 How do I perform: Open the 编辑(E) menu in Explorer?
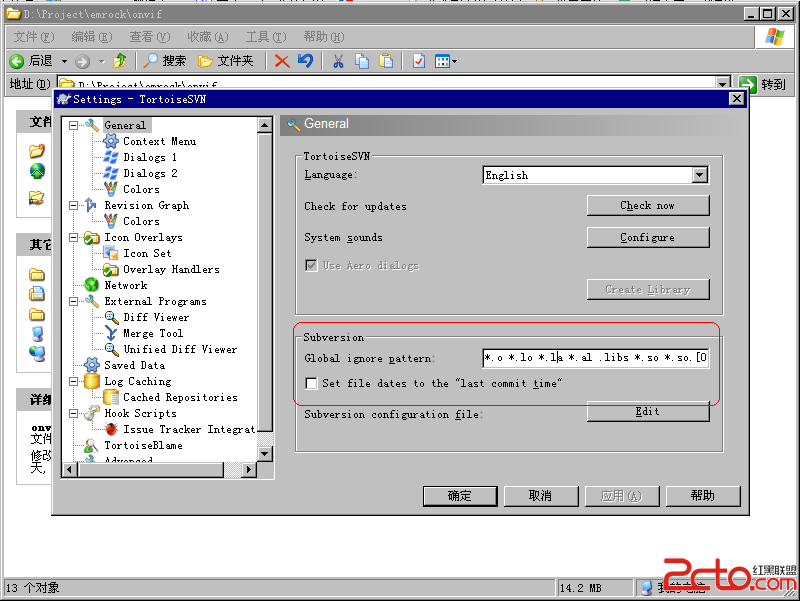point(92,37)
